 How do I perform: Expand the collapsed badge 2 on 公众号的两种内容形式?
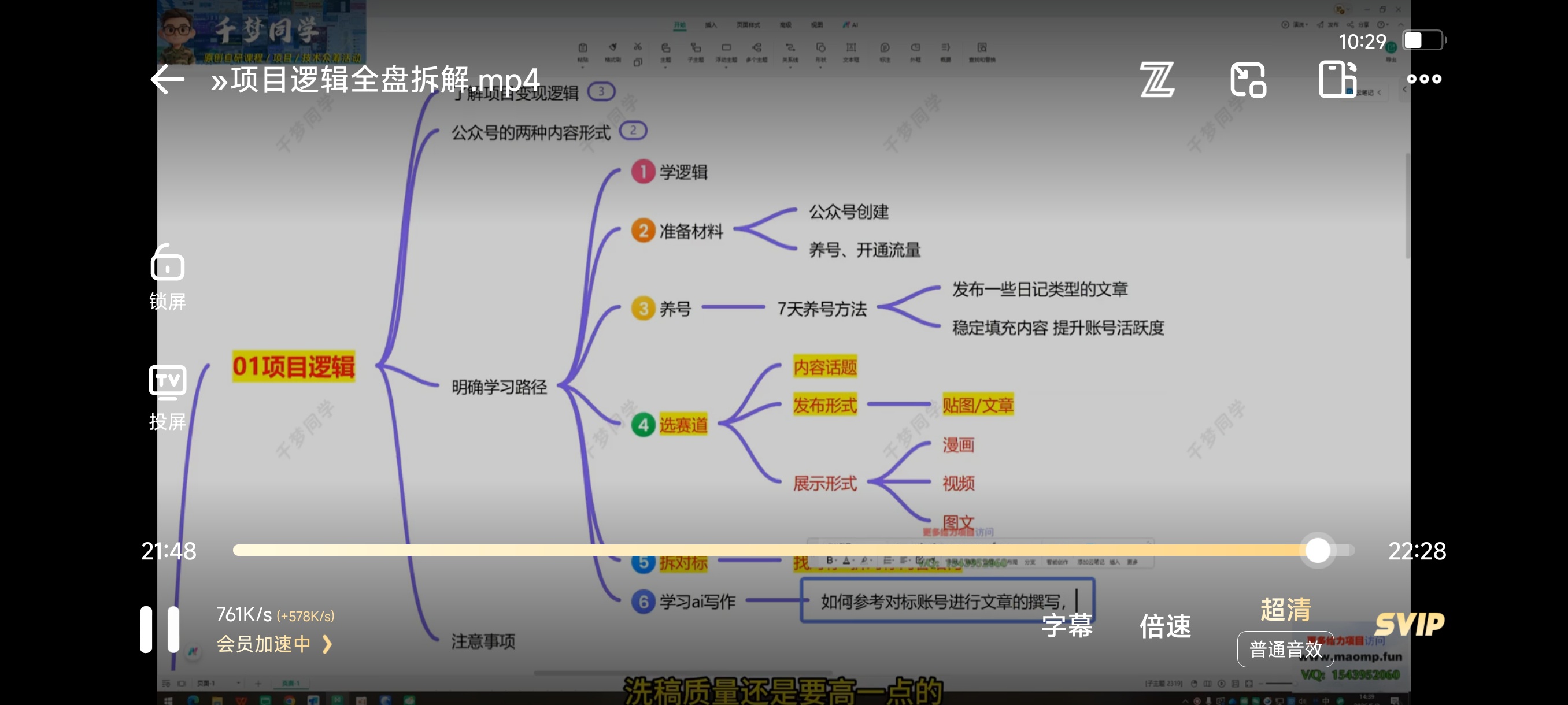[x=633, y=130]
